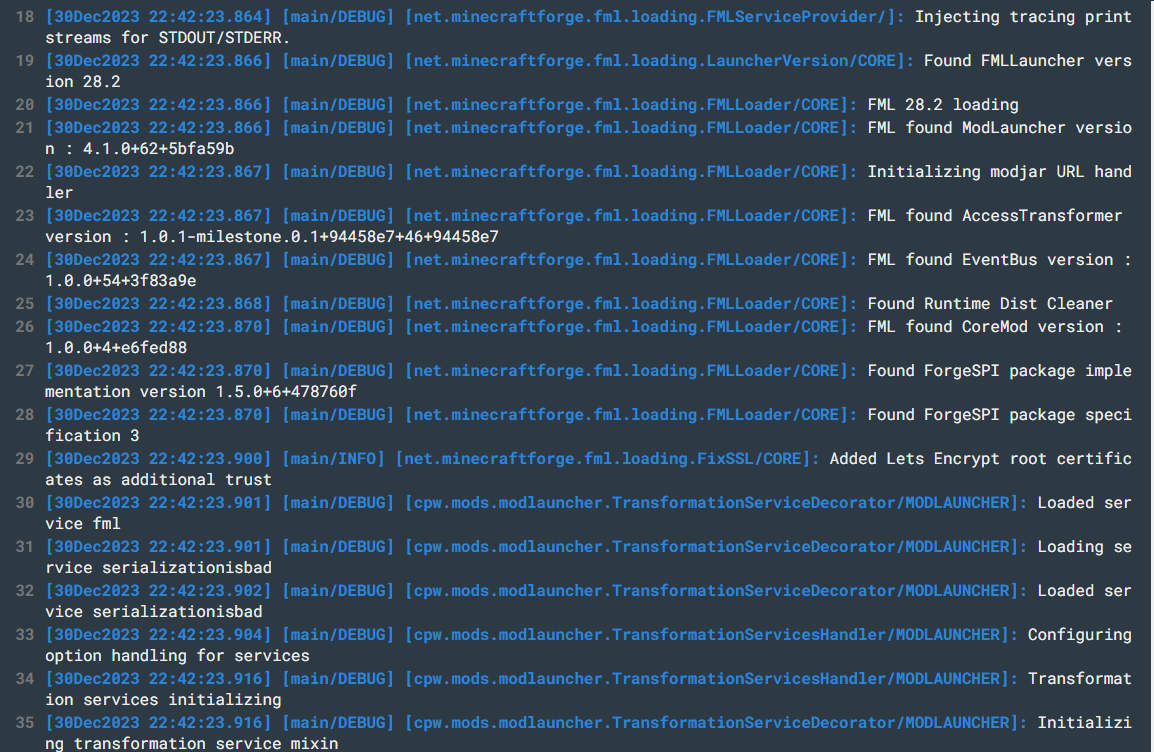Click the "fication 3" text
This screenshot has height=752, width=1154.
click(x=92, y=436)
